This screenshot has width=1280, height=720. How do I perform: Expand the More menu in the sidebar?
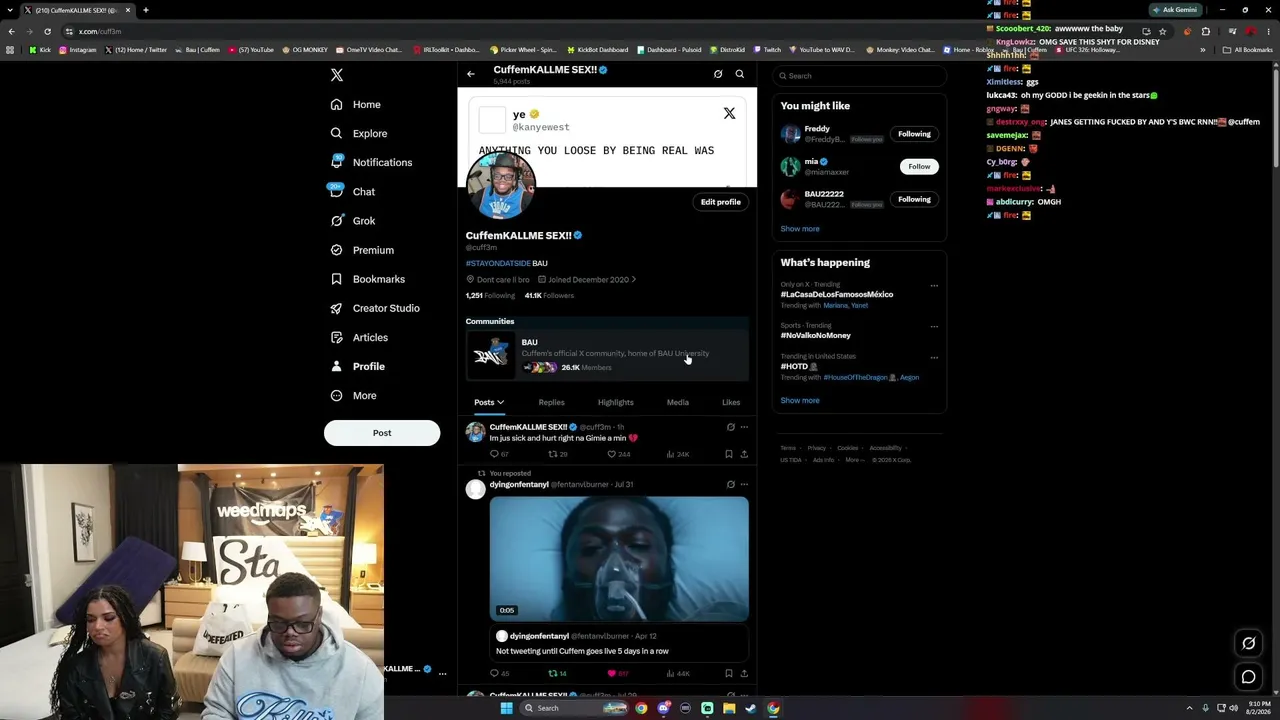354,395
